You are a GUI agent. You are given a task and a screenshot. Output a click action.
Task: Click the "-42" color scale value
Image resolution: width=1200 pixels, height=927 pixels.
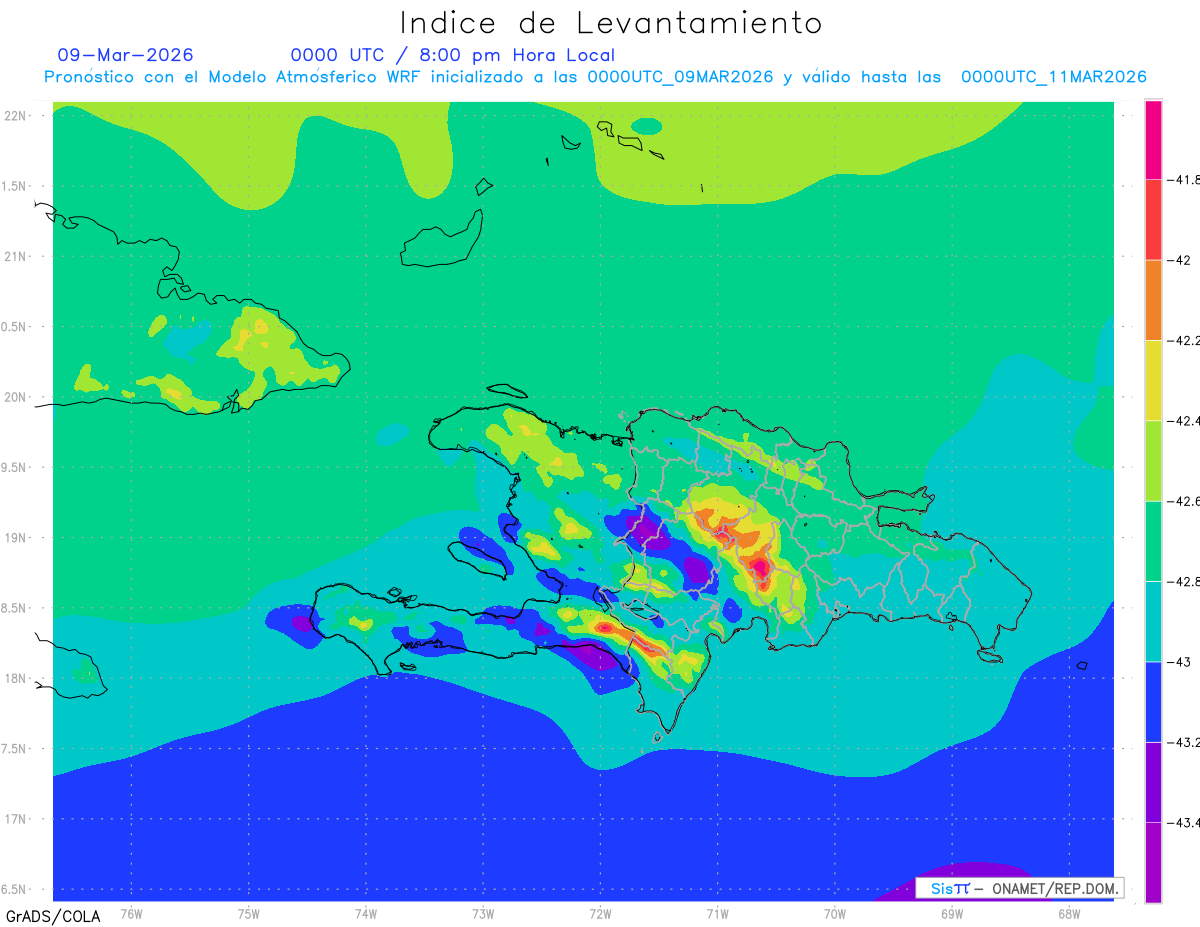(1179, 260)
